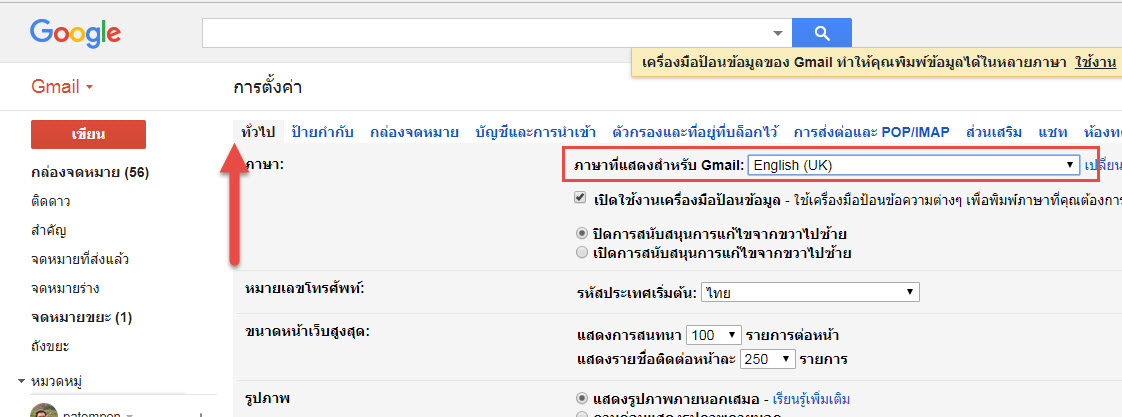Open จดหมายขยะ (1) spam folder
This screenshot has height=417, width=1122.
click(x=82, y=317)
